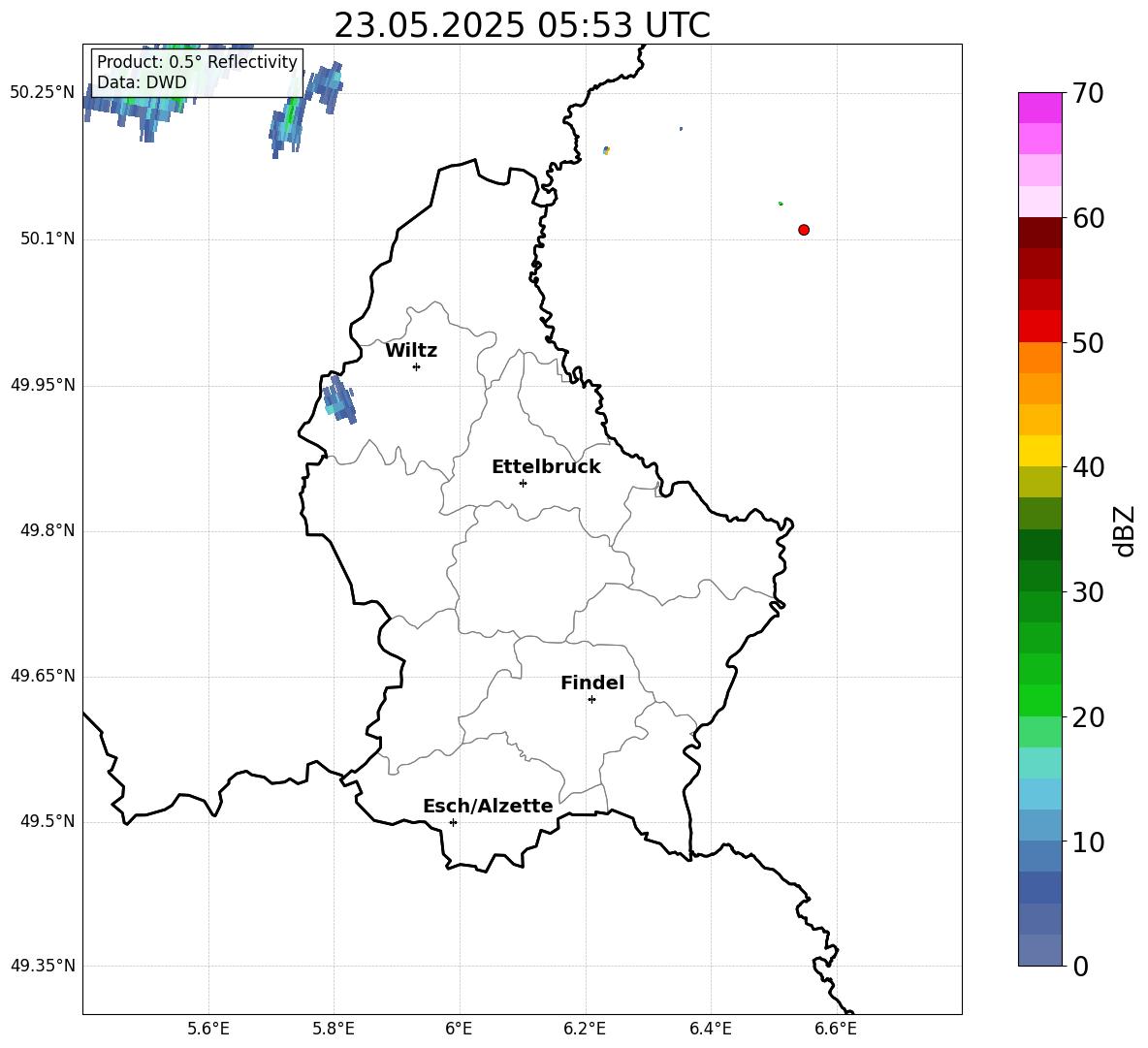Click the Wiltz city label

pos(411,351)
